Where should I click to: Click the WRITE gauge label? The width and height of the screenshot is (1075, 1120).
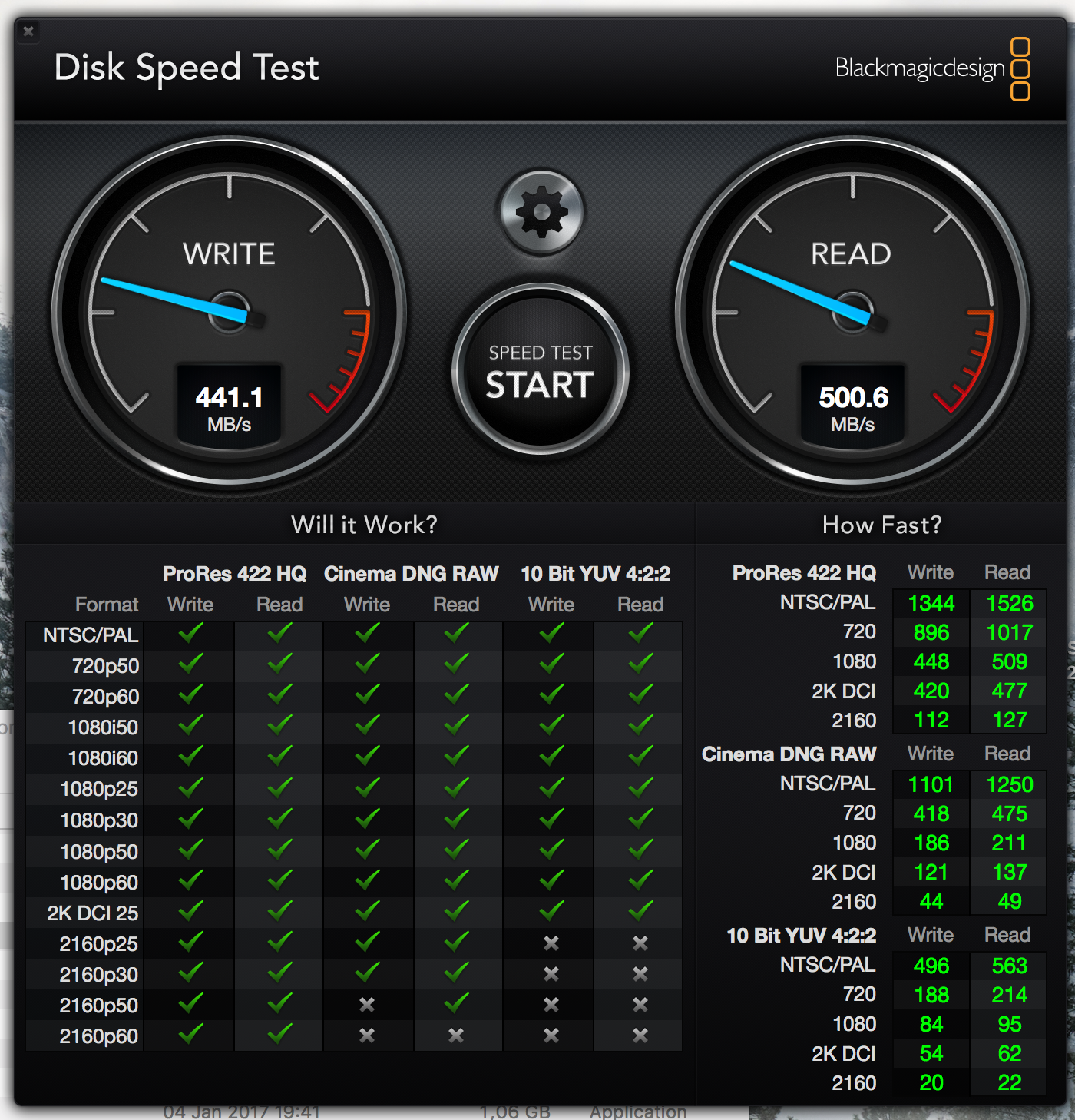pos(229,254)
